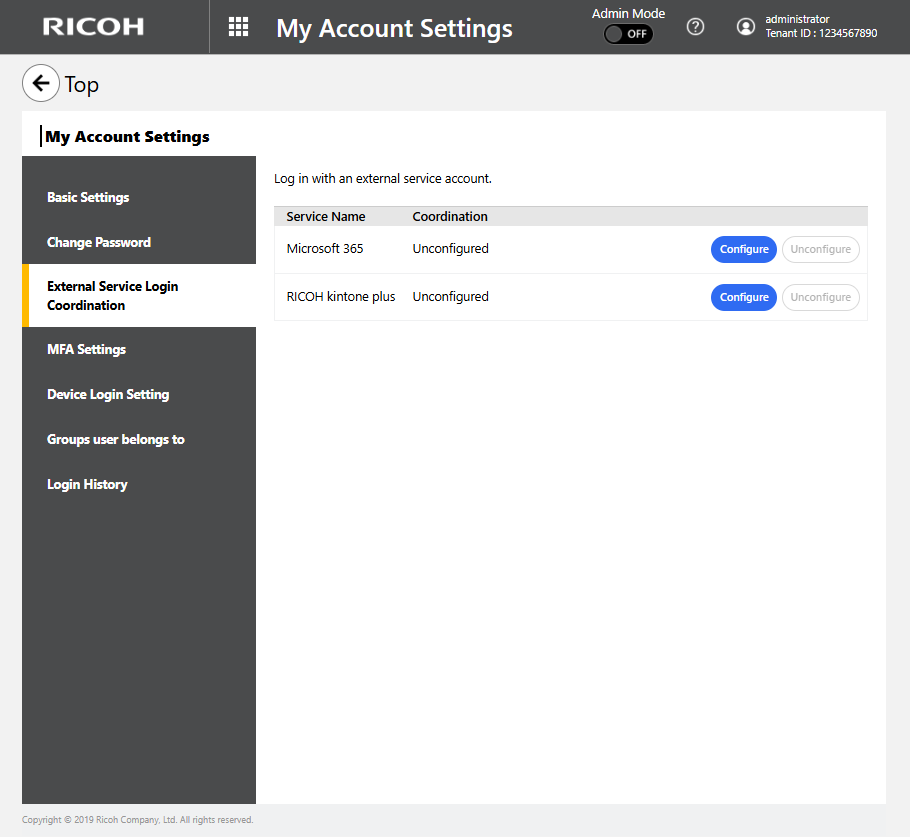
Task: Select External Service Login Coordination
Action: click(x=112, y=295)
